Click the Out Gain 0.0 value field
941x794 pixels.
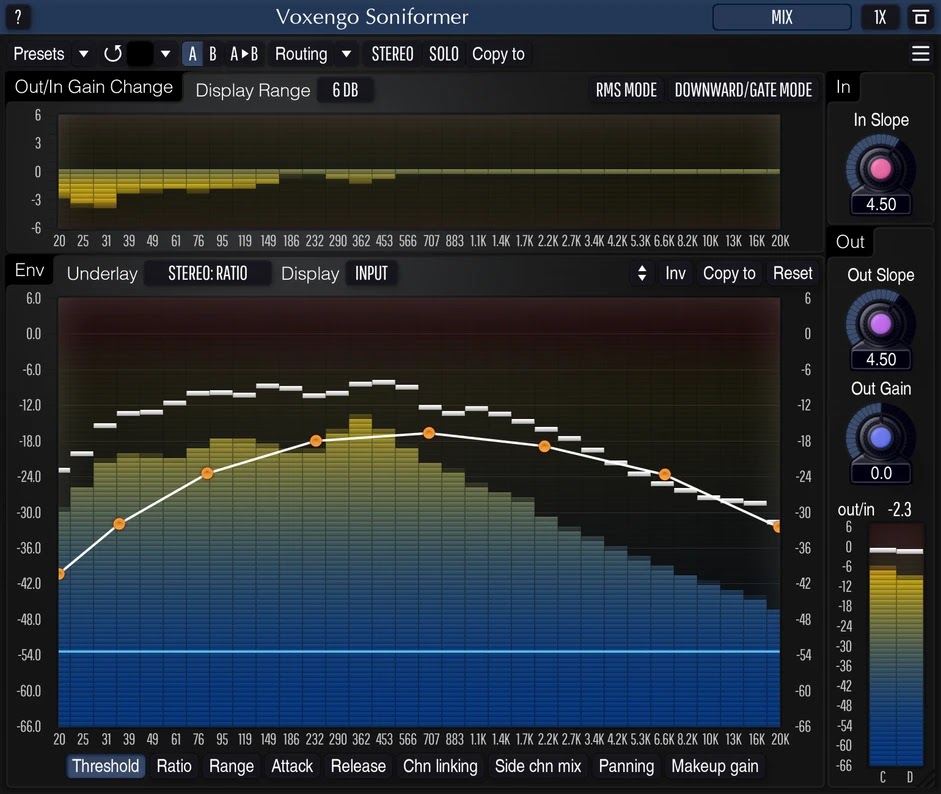pos(880,473)
